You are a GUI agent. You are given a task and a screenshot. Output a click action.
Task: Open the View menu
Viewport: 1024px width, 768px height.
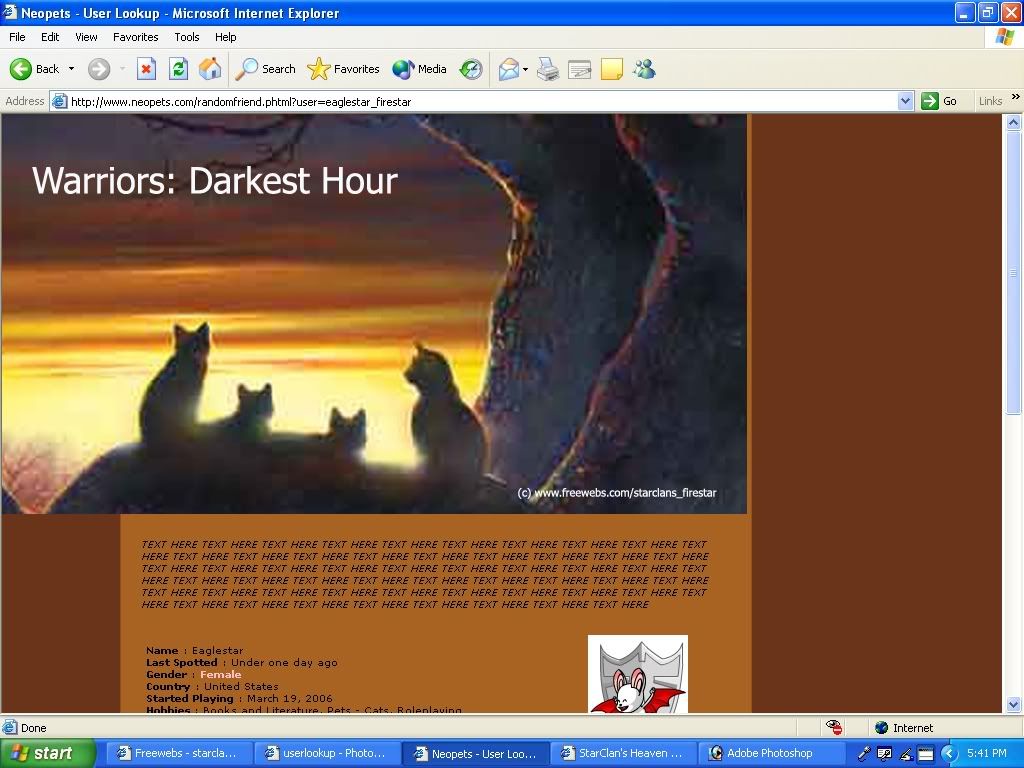tap(86, 37)
